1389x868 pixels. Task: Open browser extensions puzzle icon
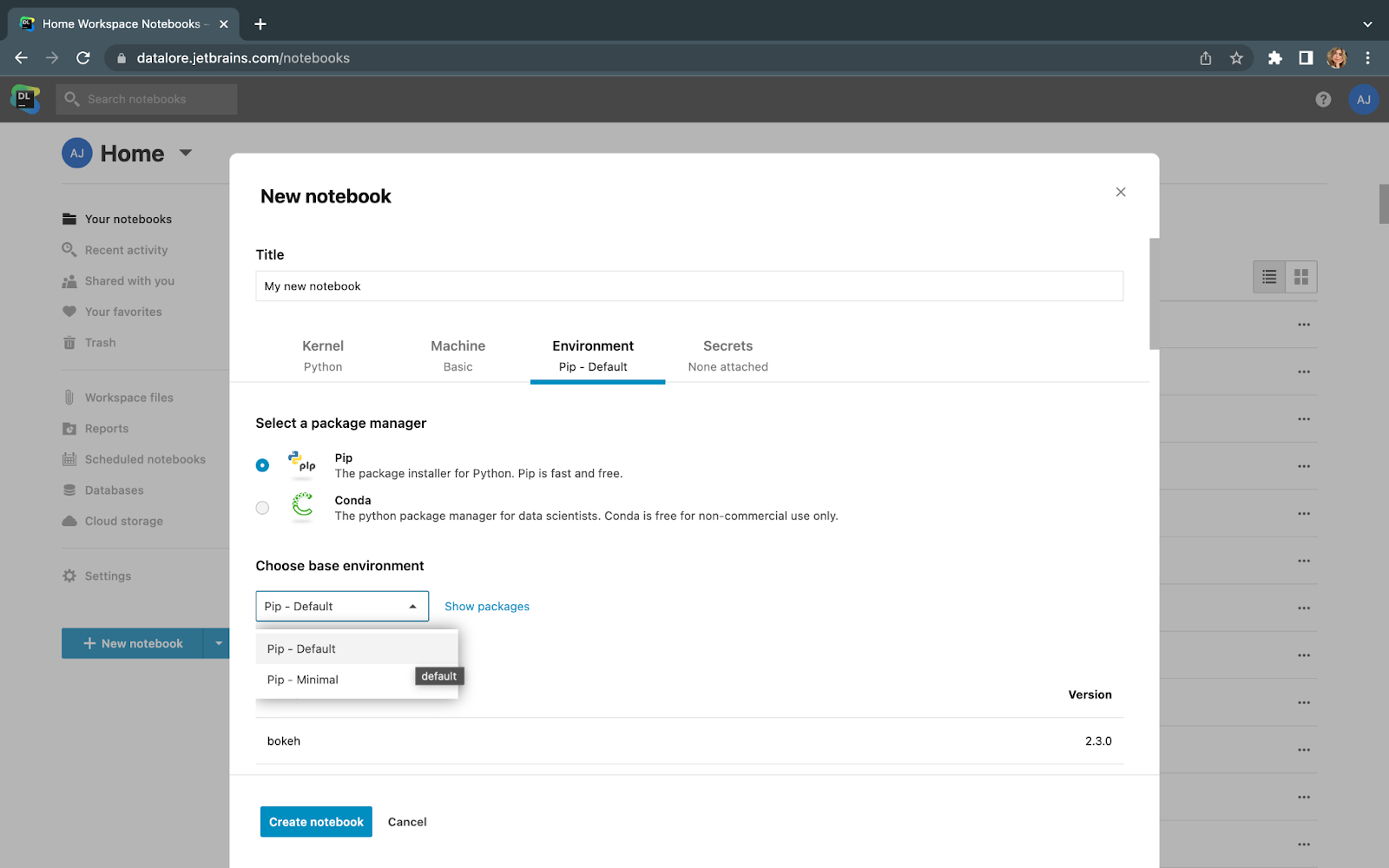pos(1274,58)
